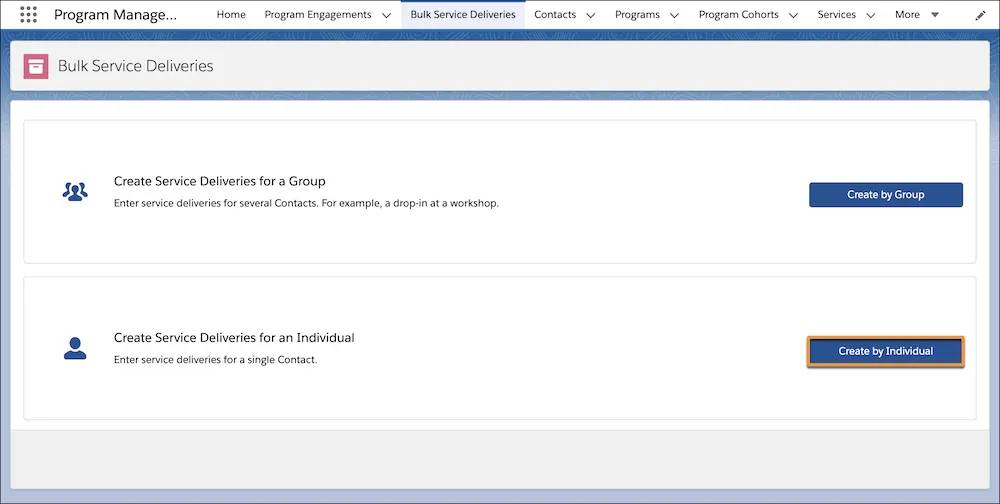This screenshot has height=504, width=1000.
Task: Open the More navigation menu
Action: click(917, 15)
